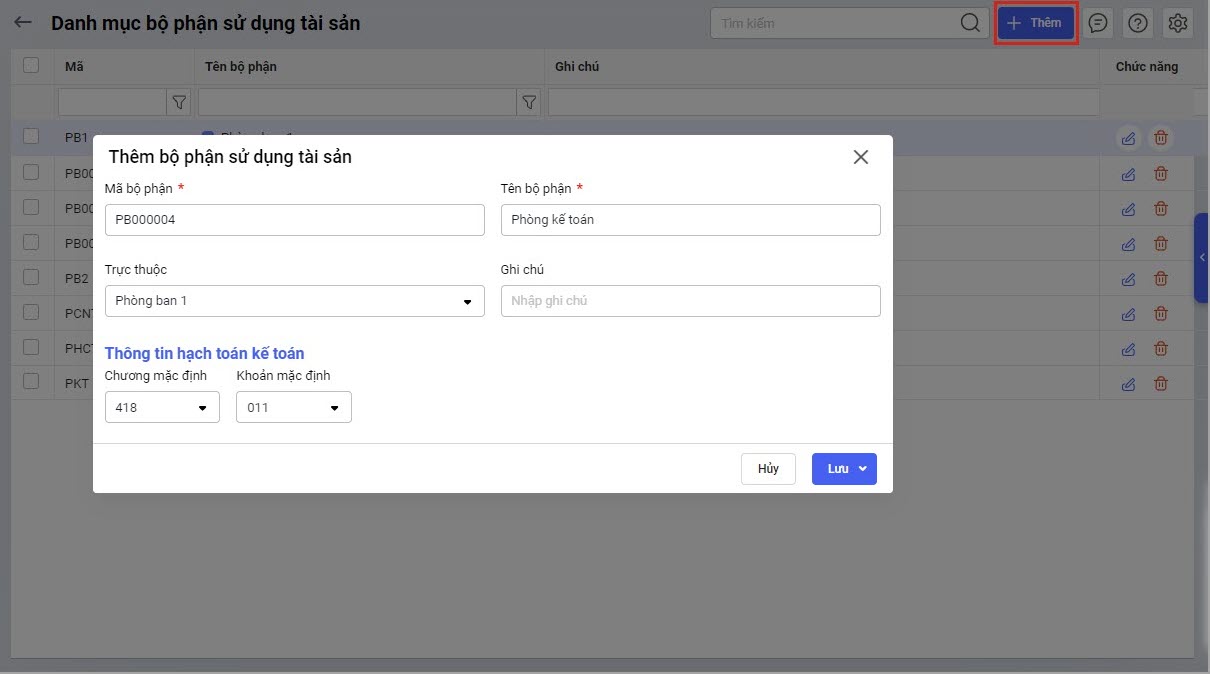Click the back arrow icon in header
The height and width of the screenshot is (674, 1210).
(x=23, y=22)
